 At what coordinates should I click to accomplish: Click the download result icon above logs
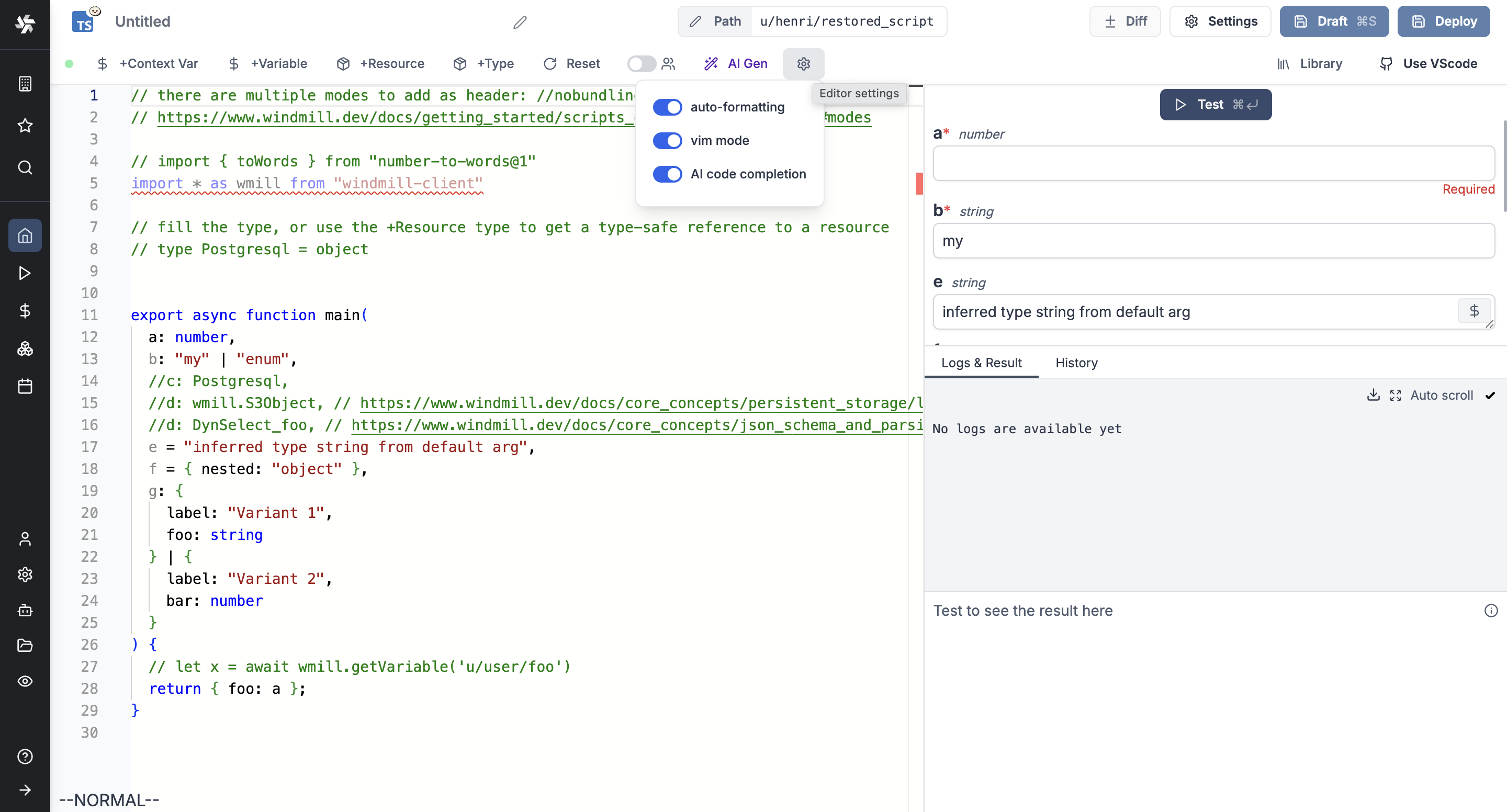(x=1373, y=395)
